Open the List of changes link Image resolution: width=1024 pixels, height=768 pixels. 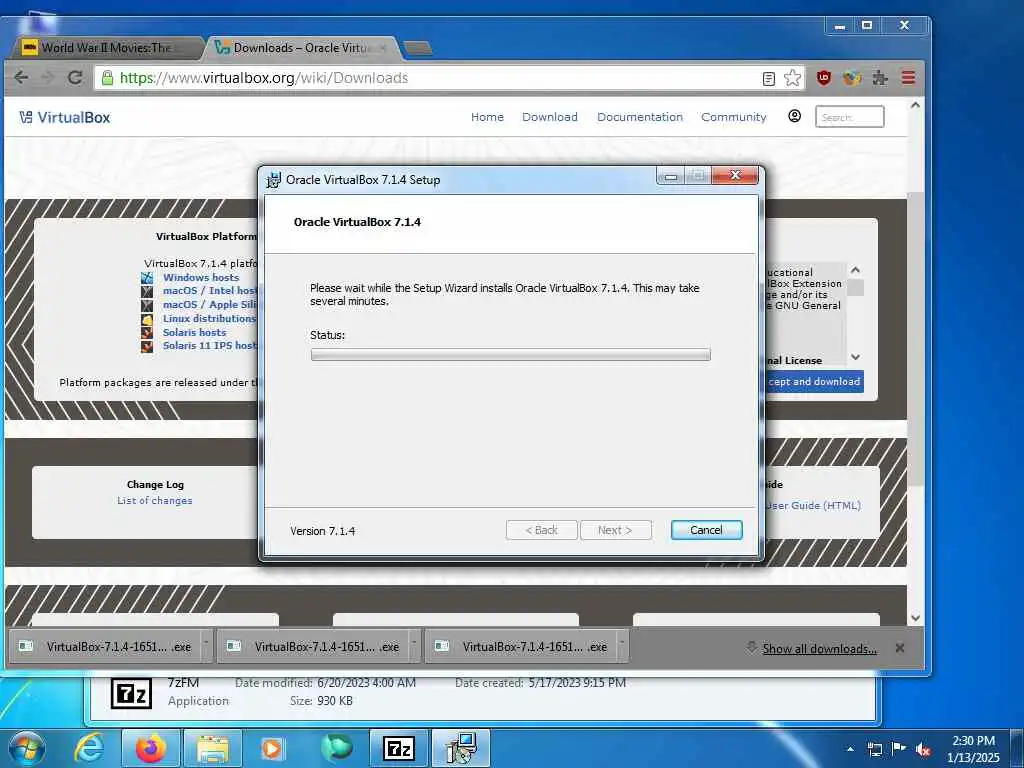click(155, 501)
